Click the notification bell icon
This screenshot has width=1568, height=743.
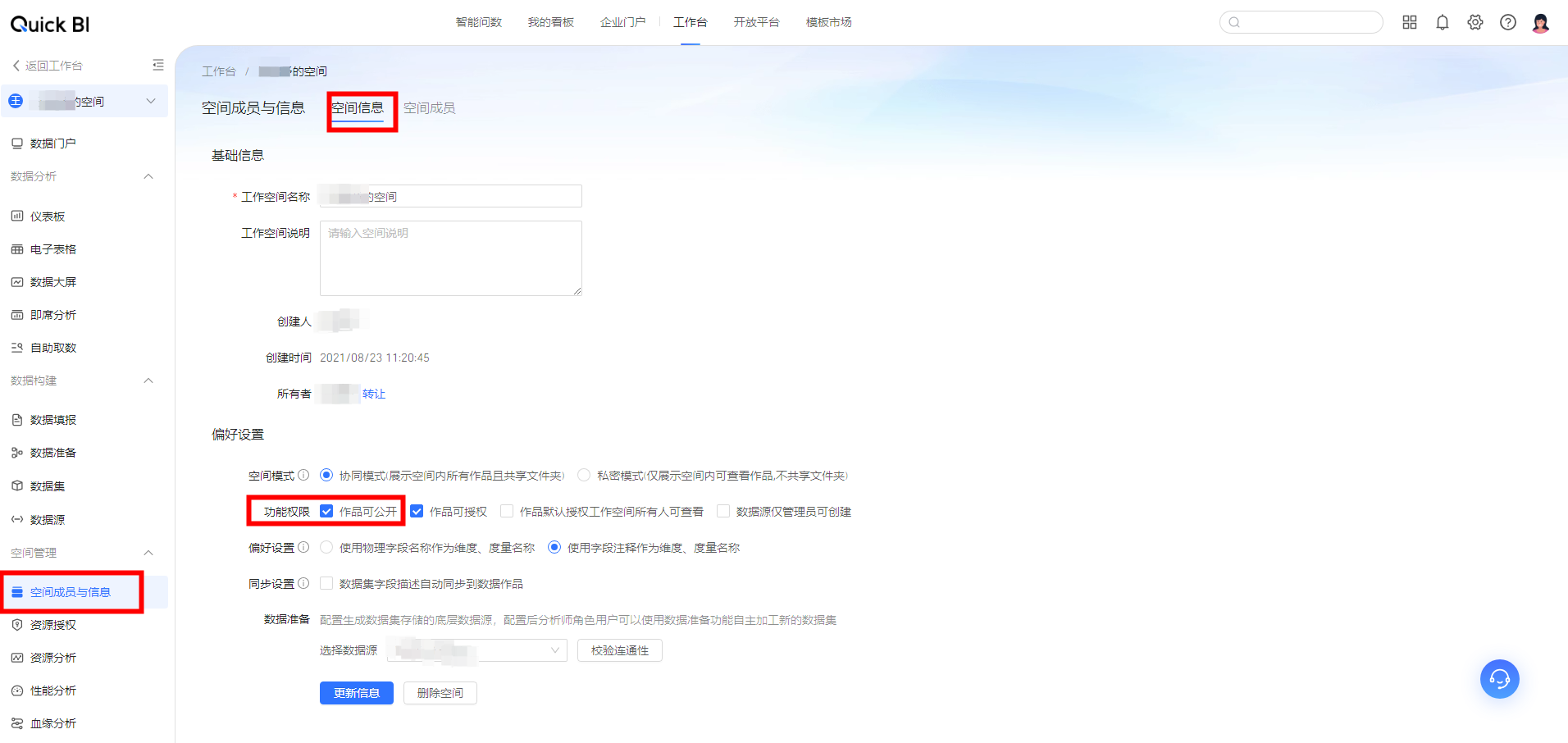[x=1442, y=23]
